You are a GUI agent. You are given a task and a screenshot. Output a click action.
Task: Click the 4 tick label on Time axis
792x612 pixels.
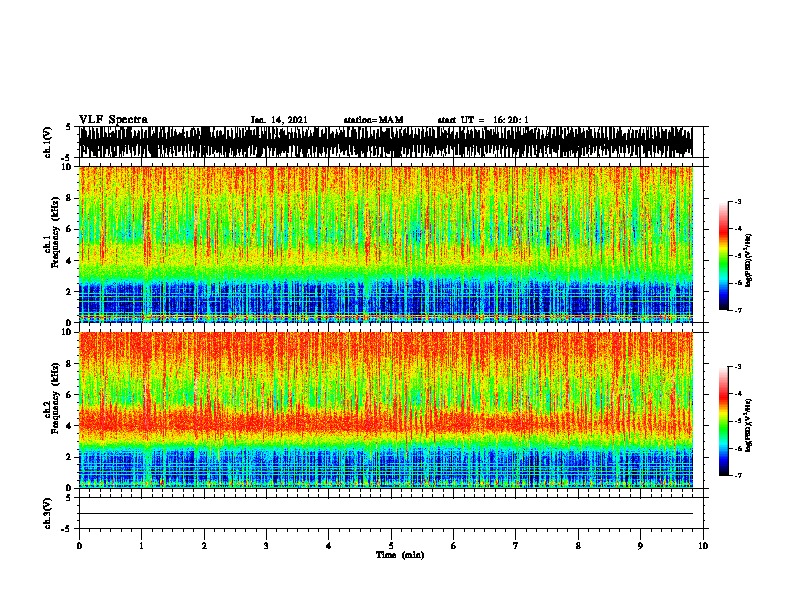point(329,546)
